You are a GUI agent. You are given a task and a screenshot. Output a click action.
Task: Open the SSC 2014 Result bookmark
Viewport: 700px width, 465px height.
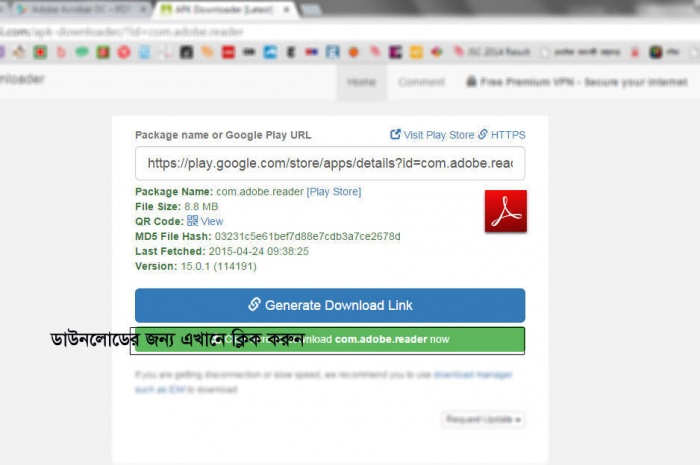pyautogui.click(x=492, y=52)
